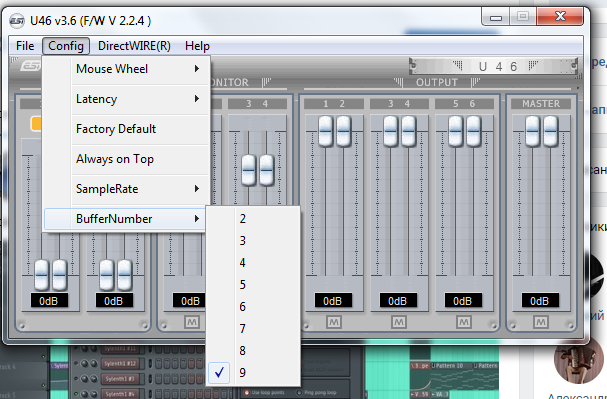607x399 pixels.
Task: Mute the Output 5 6 channel
Action: pyautogui.click(x=463, y=322)
